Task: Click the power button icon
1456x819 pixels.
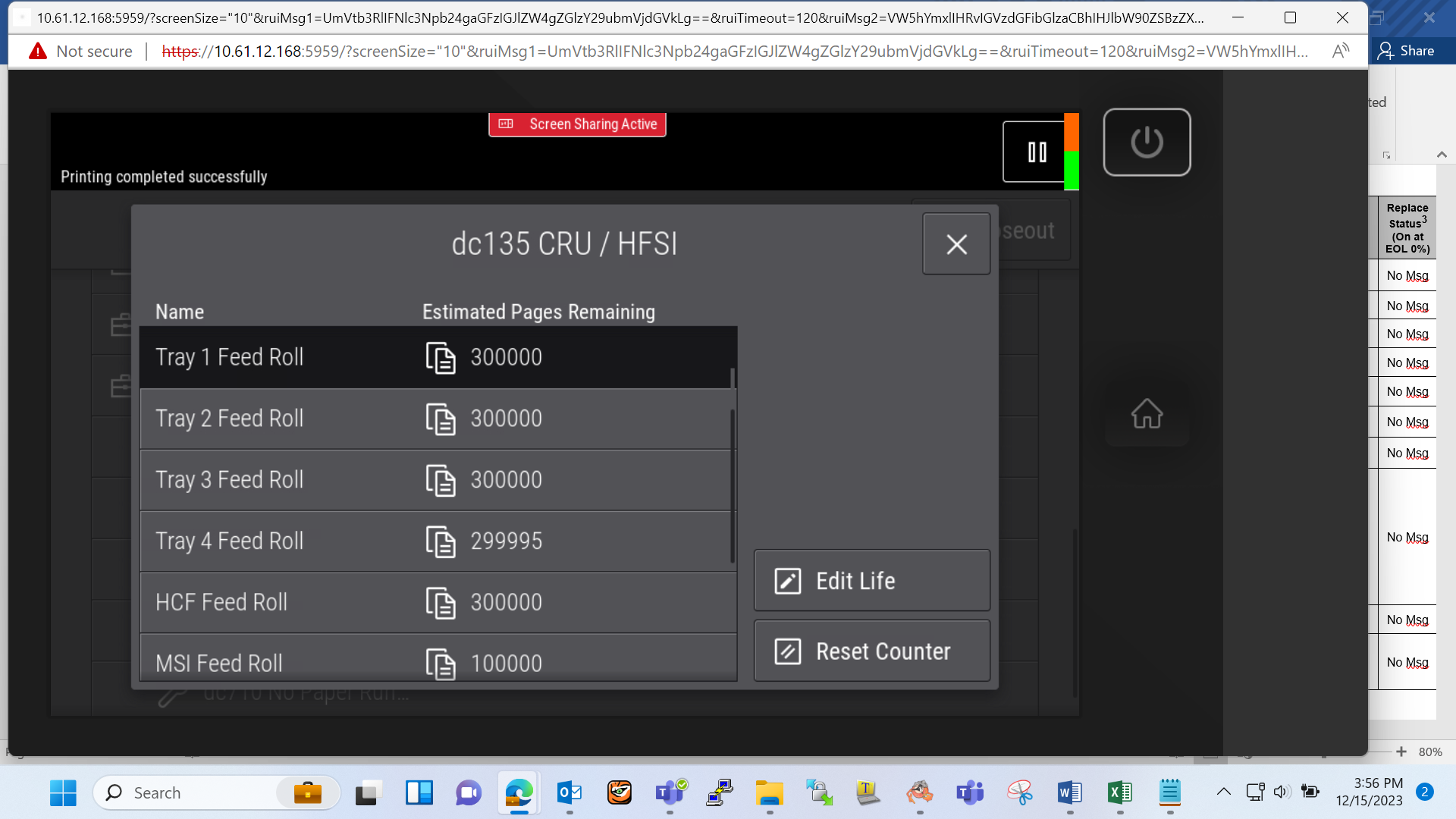Action: [1147, 142]
